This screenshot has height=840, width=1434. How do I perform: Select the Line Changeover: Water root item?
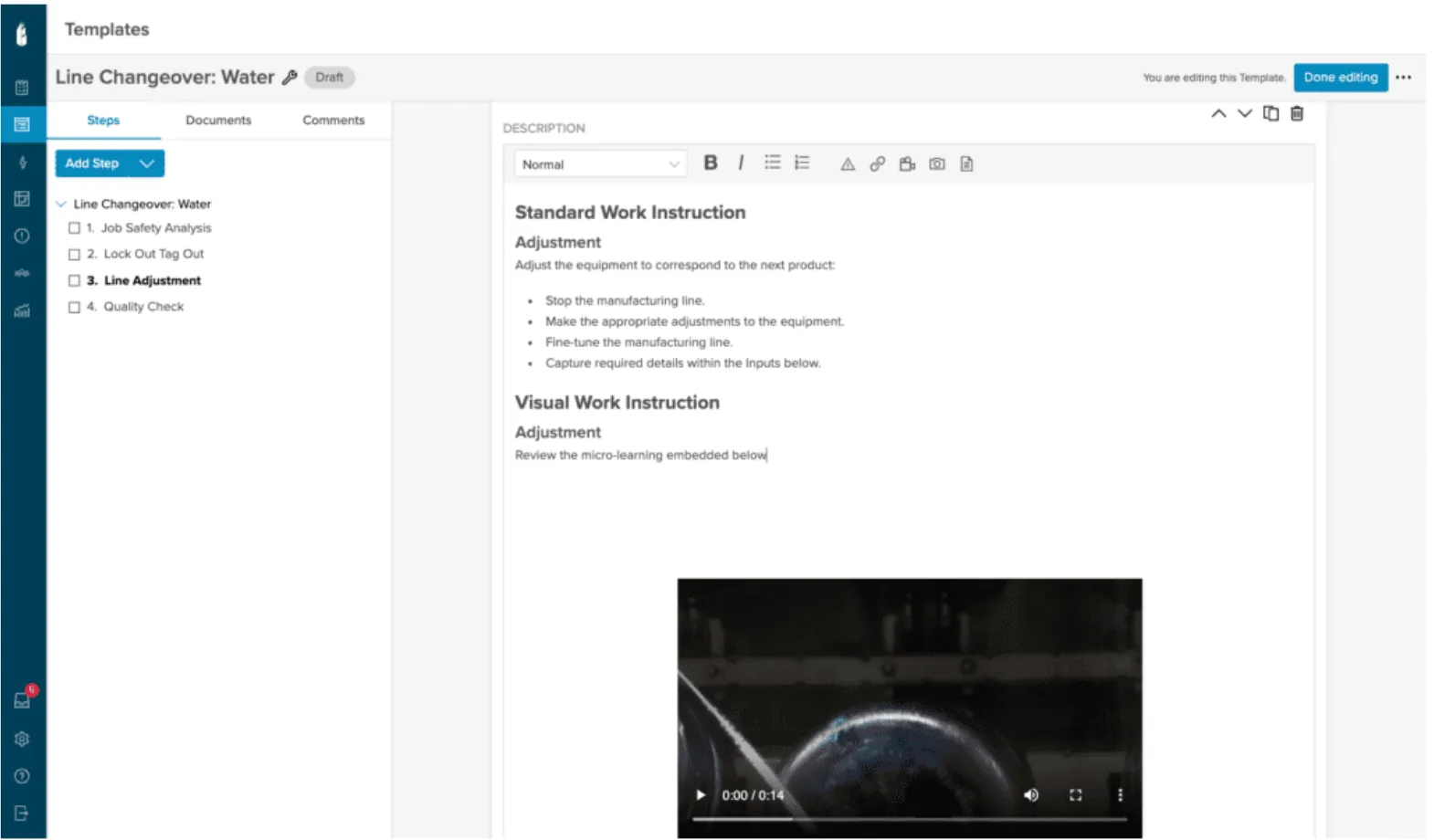click(142, 204)
